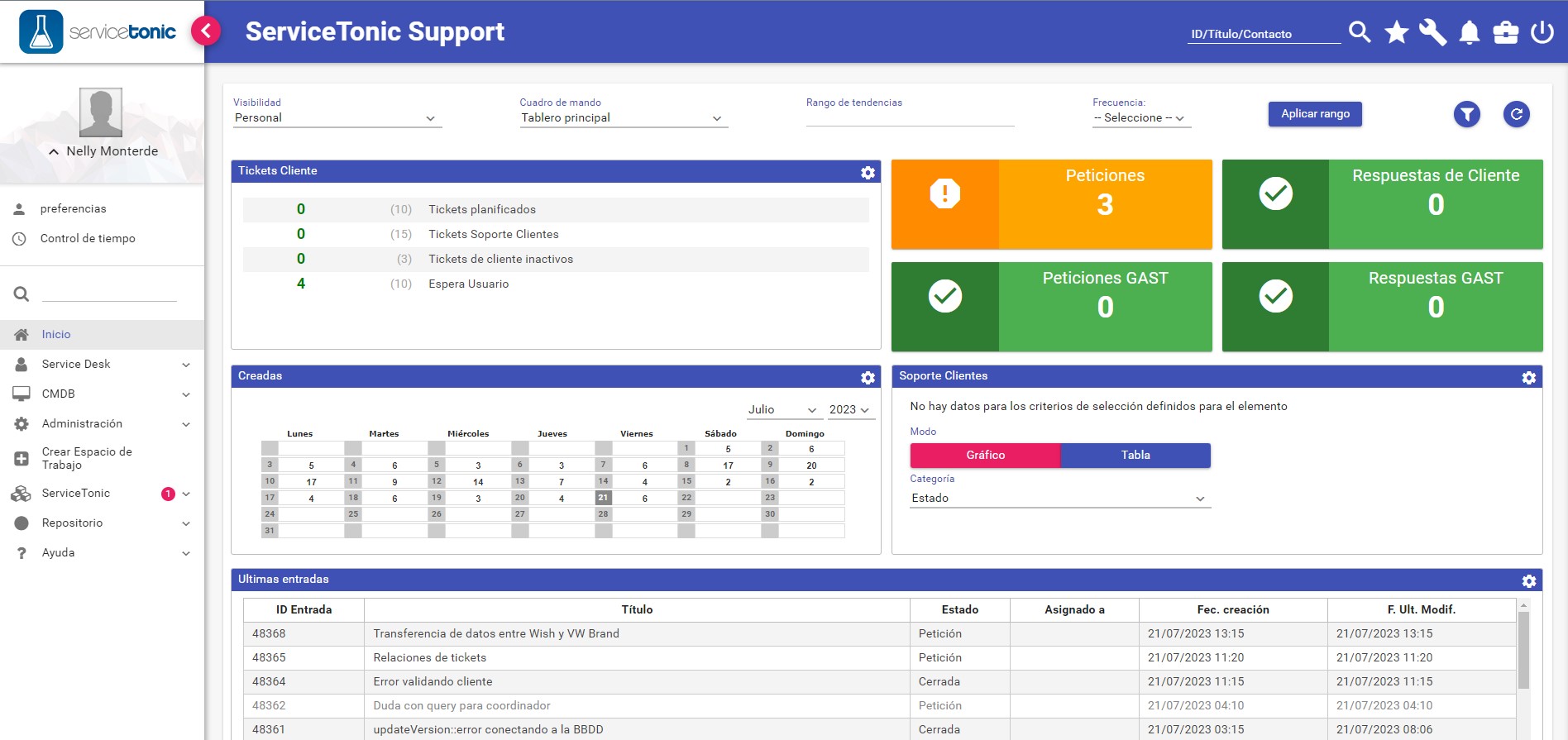Collapse sidebar with pink arrow button

point(206,31)
